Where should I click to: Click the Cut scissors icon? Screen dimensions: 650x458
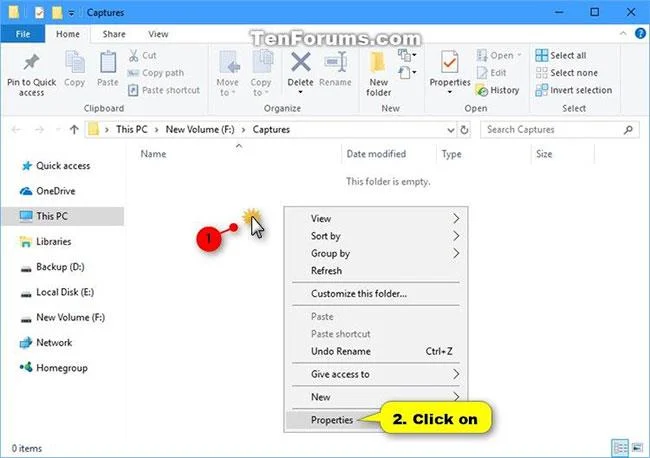tap(133, 56)
